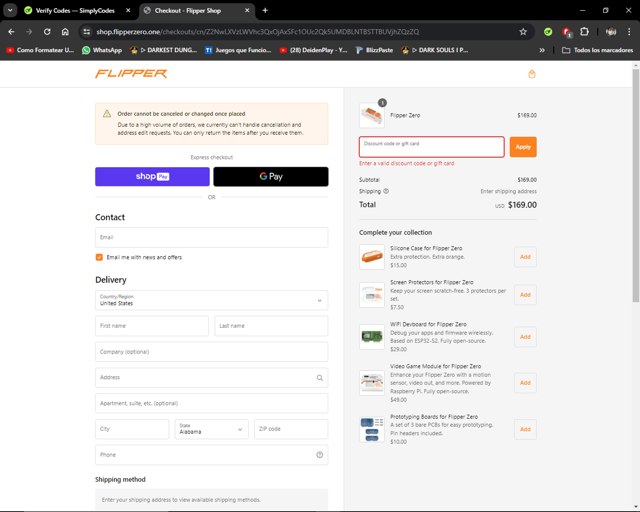Open red extension icon with badge

click(x=566, y=32)
